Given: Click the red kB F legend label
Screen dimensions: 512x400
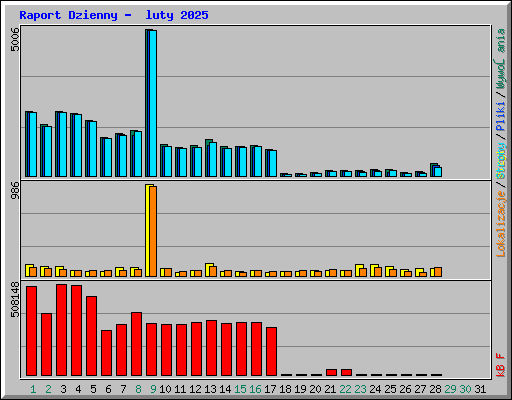Looking at the screenshot, I should (501, 365).
